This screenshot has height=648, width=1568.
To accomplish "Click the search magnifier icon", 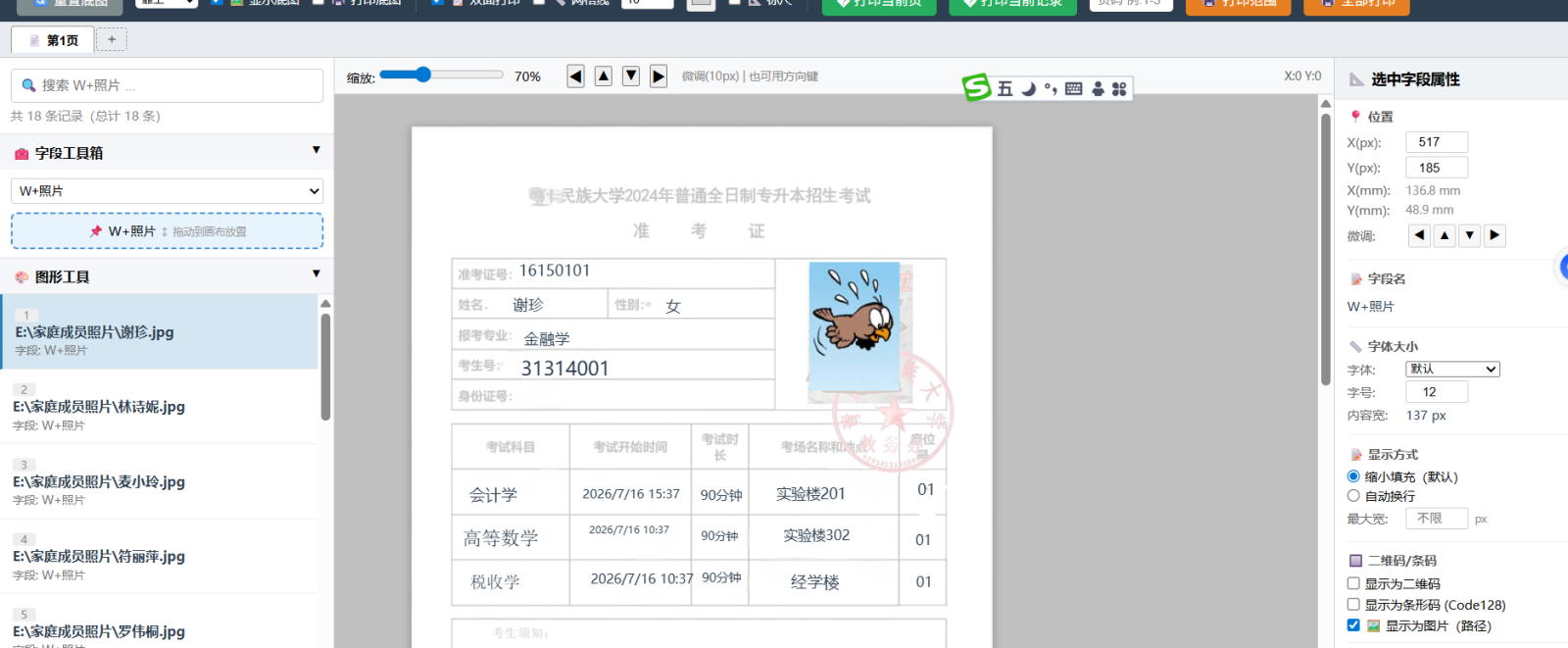I will tap(28, 85).
